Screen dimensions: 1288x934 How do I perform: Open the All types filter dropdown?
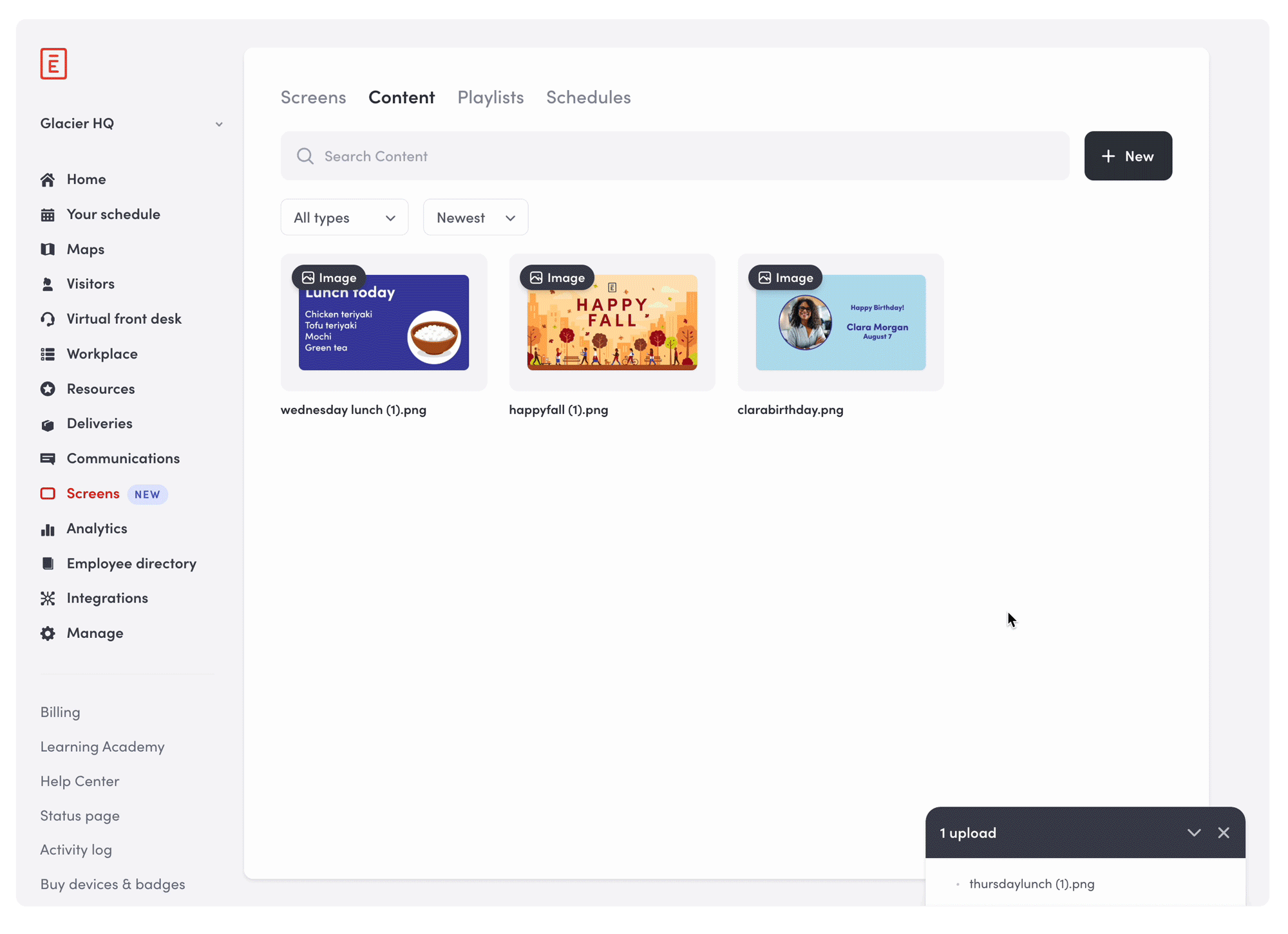[x=345, y=218]
